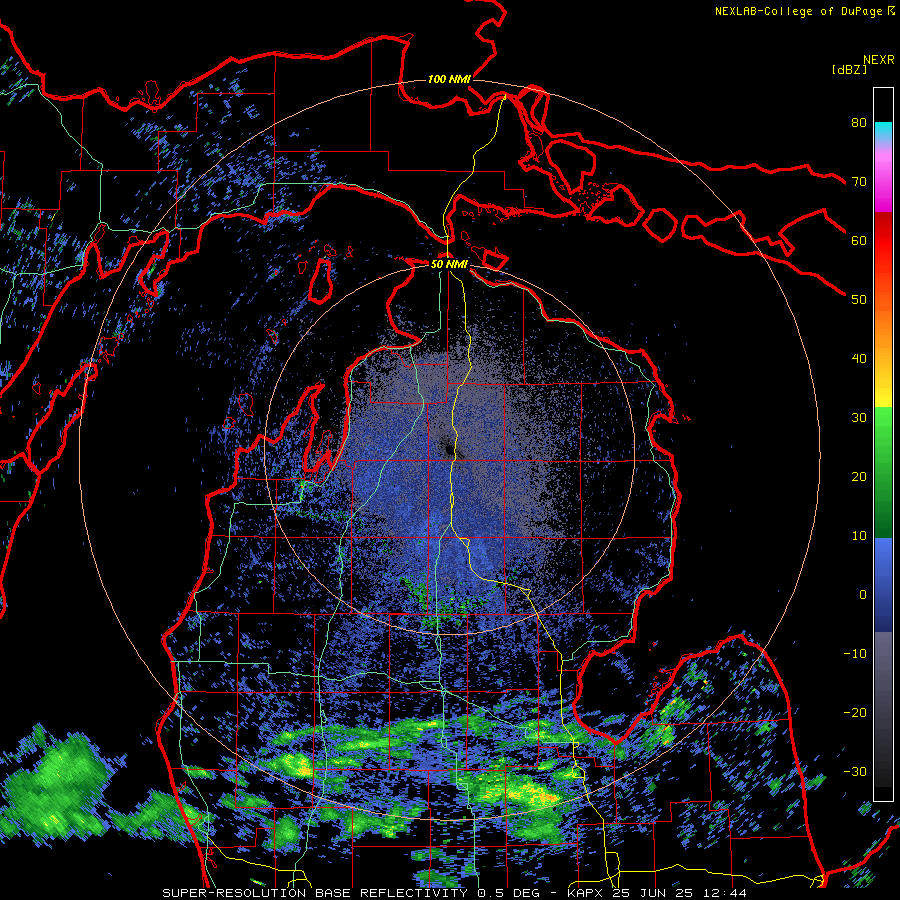Click the 60 value on dBZ scale
Image resolution: width=900 pixels, height=900 pixels.
(x=859, y=240)
